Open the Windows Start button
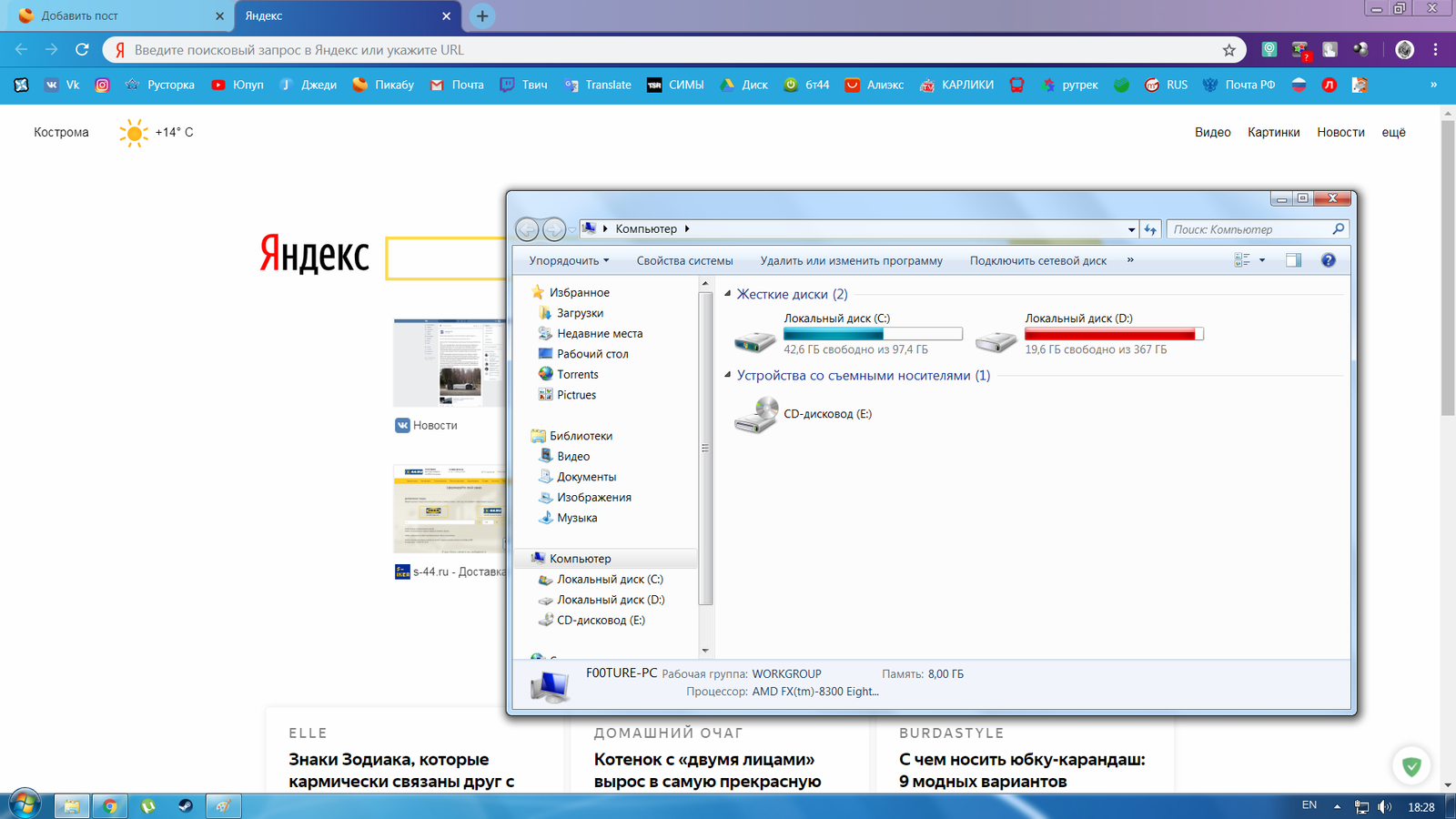Image resolution: width=1456 pixels, height=819 pixels. point(25,805)
